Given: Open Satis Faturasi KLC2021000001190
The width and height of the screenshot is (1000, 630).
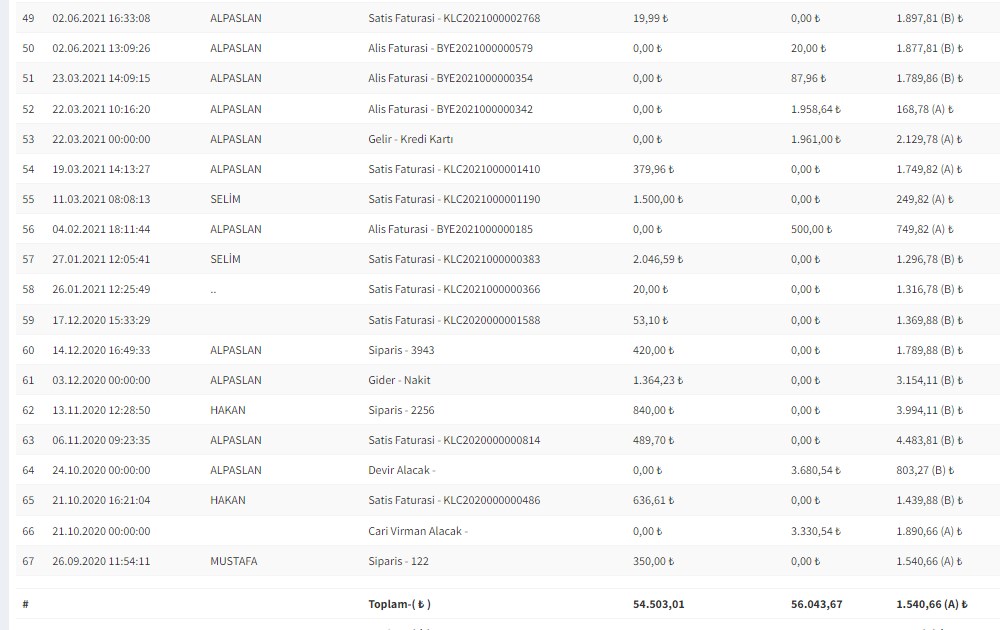Looking at the screenshot, I should click(x=454, y=199).
